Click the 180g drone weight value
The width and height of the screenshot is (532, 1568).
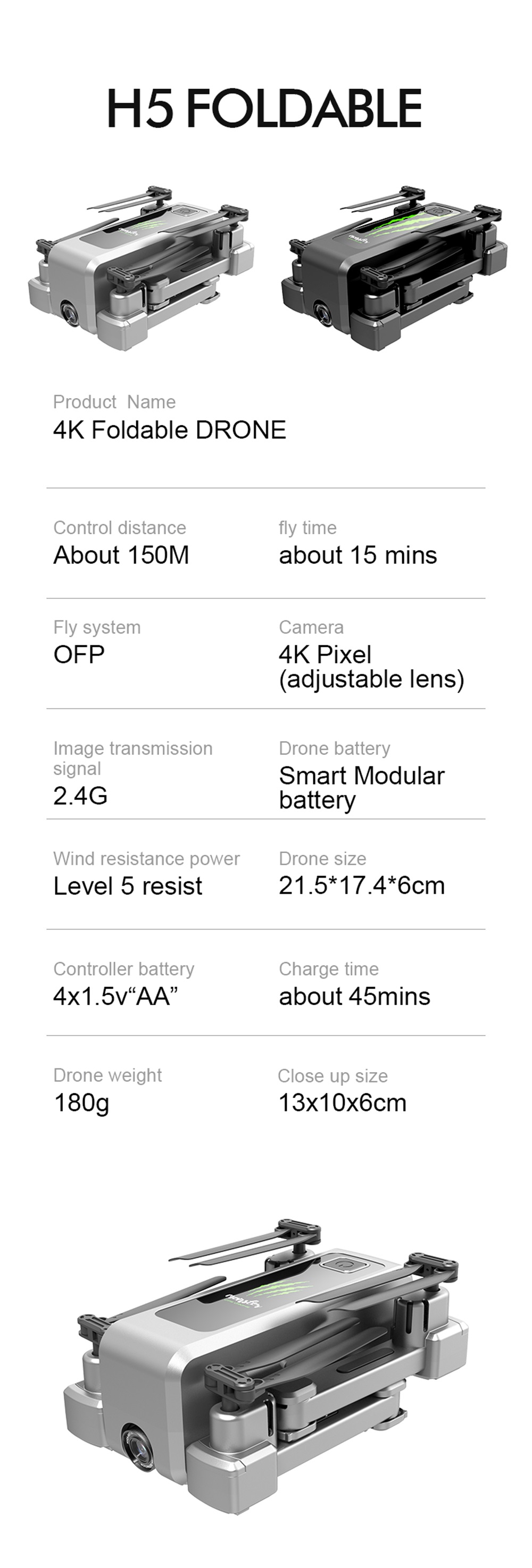(x=81, y=1102)
